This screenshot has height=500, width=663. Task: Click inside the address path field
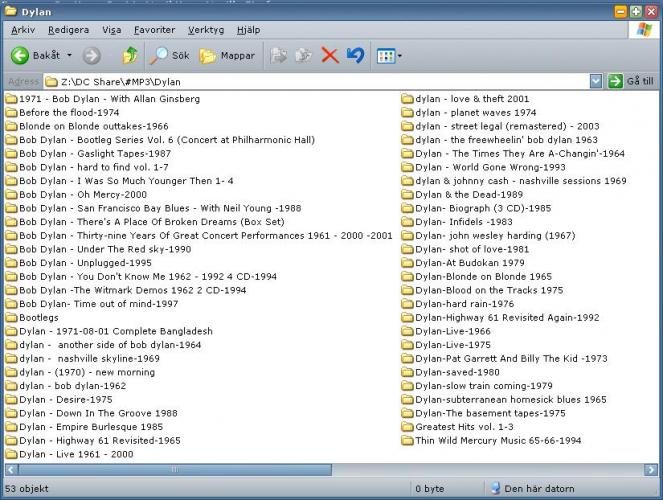pos(320,82)
